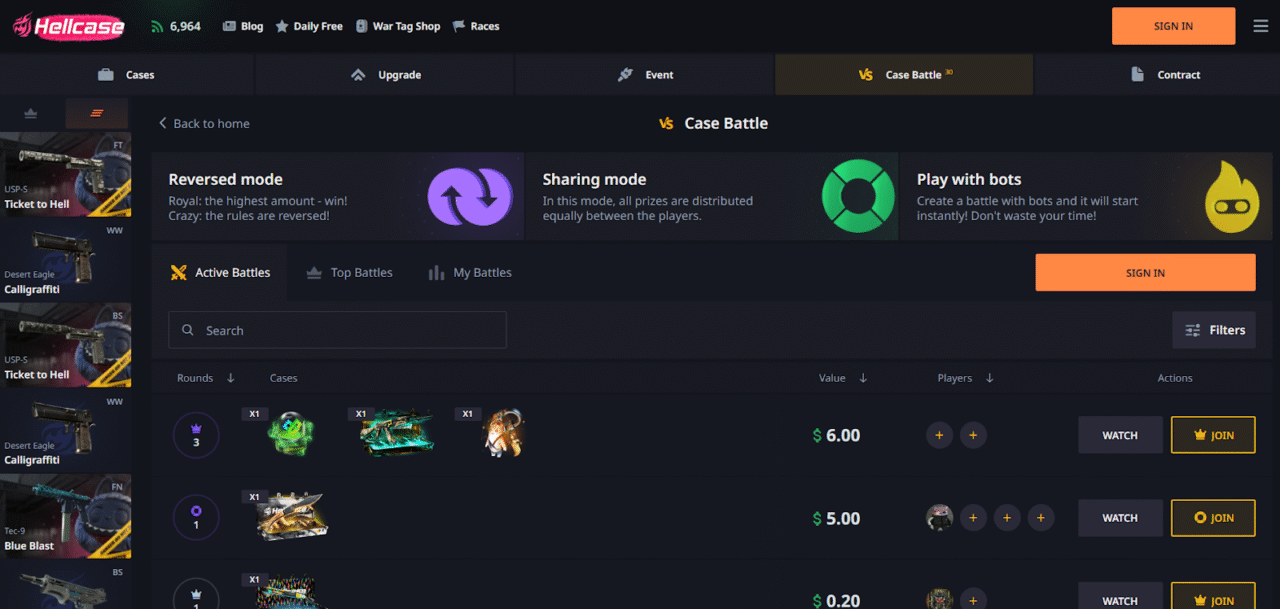This screenshot has width=1280, height=609.
Task: Select the Case Battle tab
Action: (904, 75)
